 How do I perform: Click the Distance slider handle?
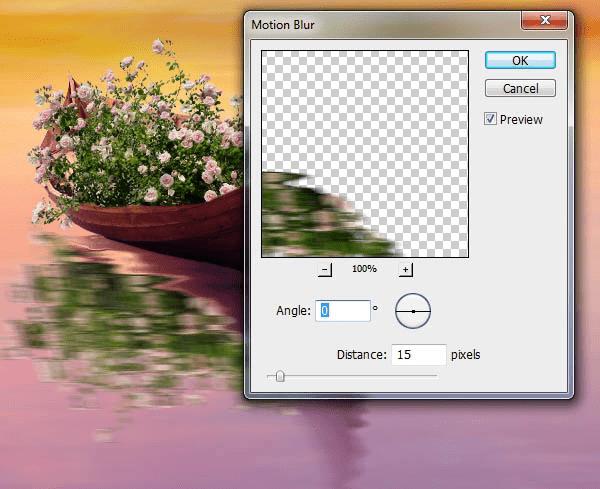[280, 377]
